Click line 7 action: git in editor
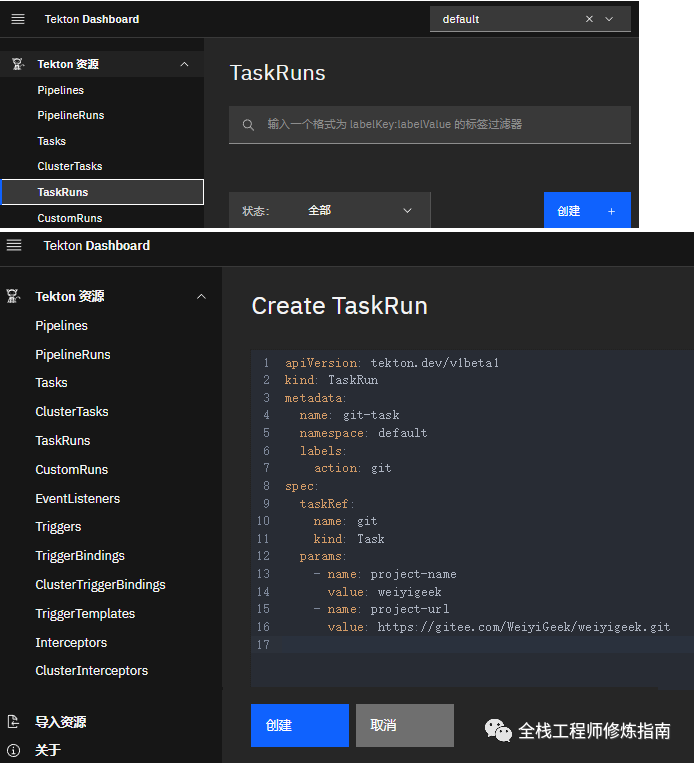Image resolution: width=694 pixels, height=763 pixels. pos(352,468)
